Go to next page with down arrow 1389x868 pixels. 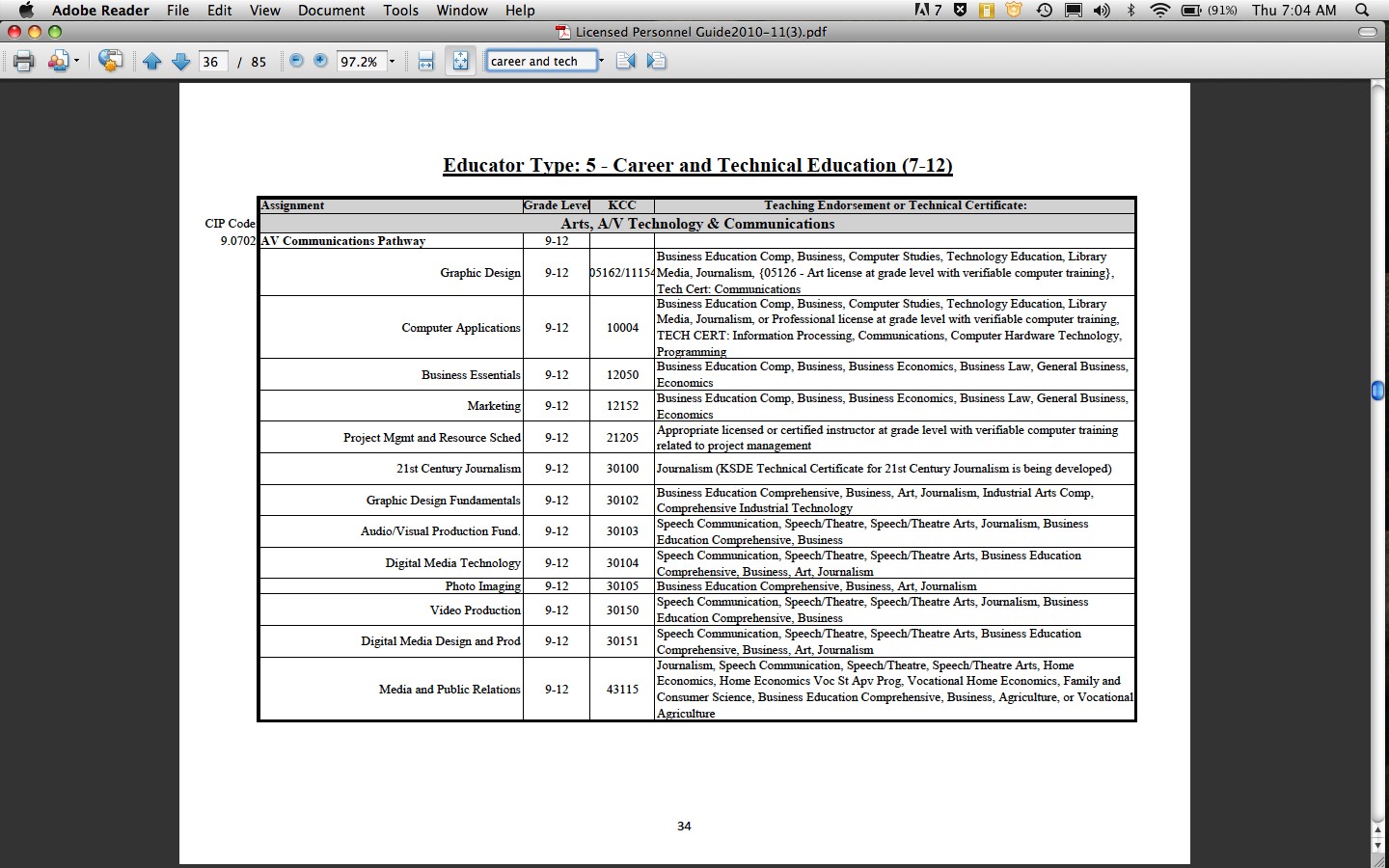pos(180,62)
